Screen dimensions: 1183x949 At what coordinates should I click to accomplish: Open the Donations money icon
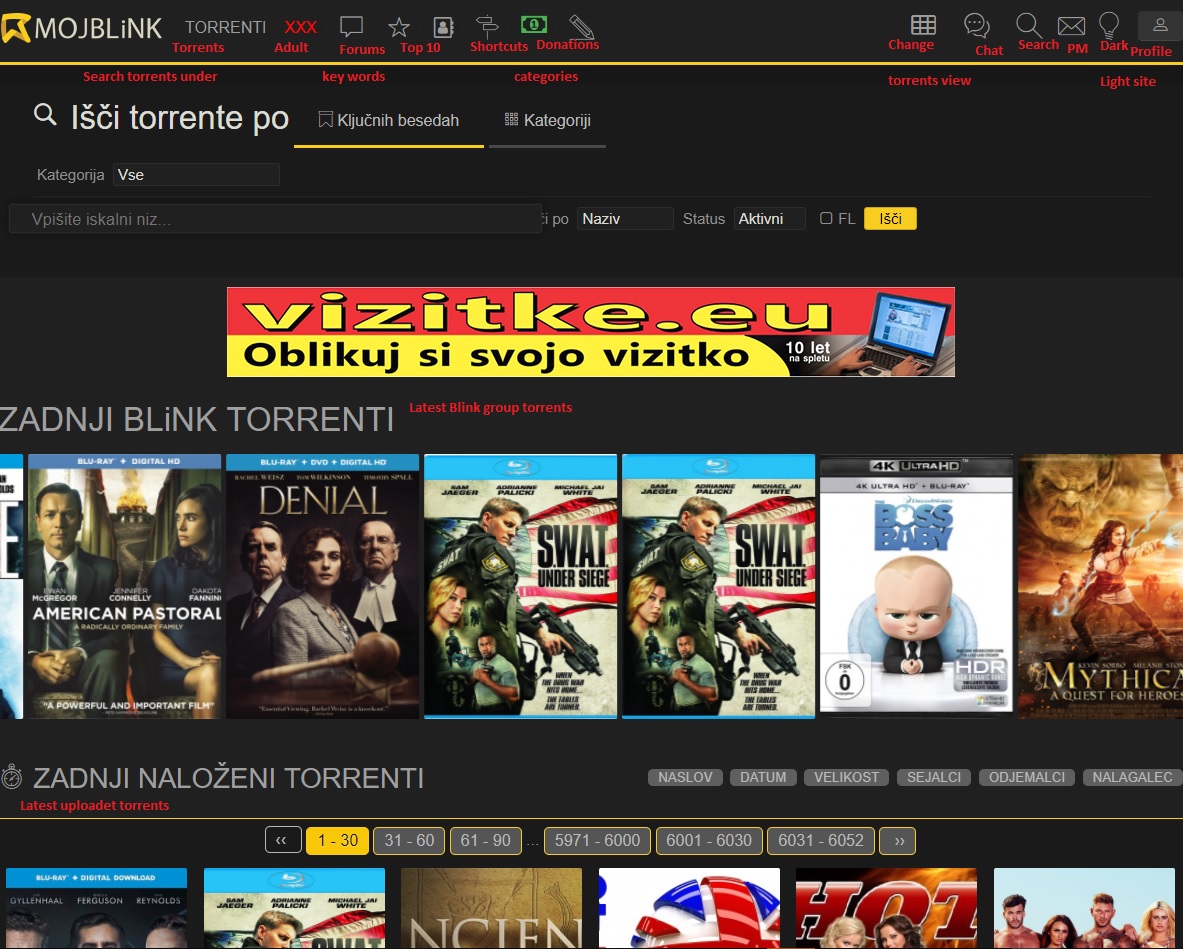pos(534,25)
